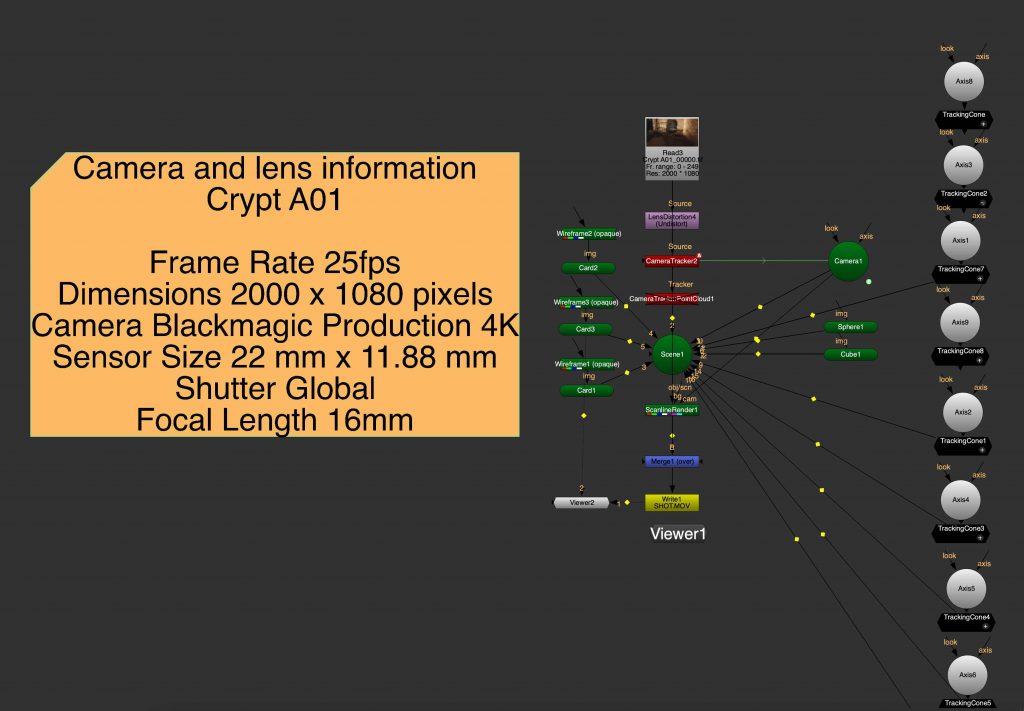Select the Camera1 node
This screenshot has width=1024, height=711.
pyautogui.click(x=848, y=262)
